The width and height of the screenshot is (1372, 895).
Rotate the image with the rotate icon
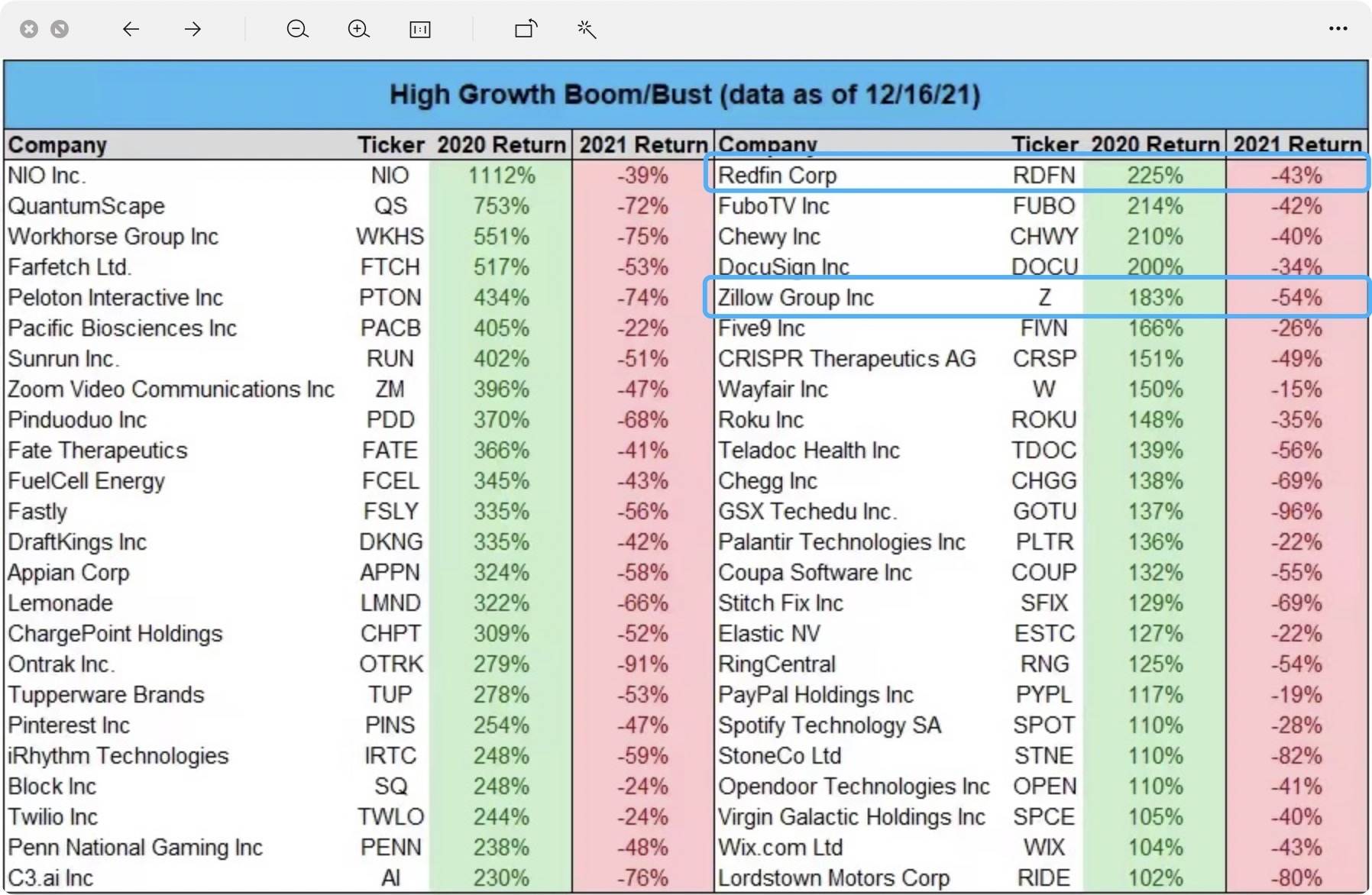[x=526, y=29]
